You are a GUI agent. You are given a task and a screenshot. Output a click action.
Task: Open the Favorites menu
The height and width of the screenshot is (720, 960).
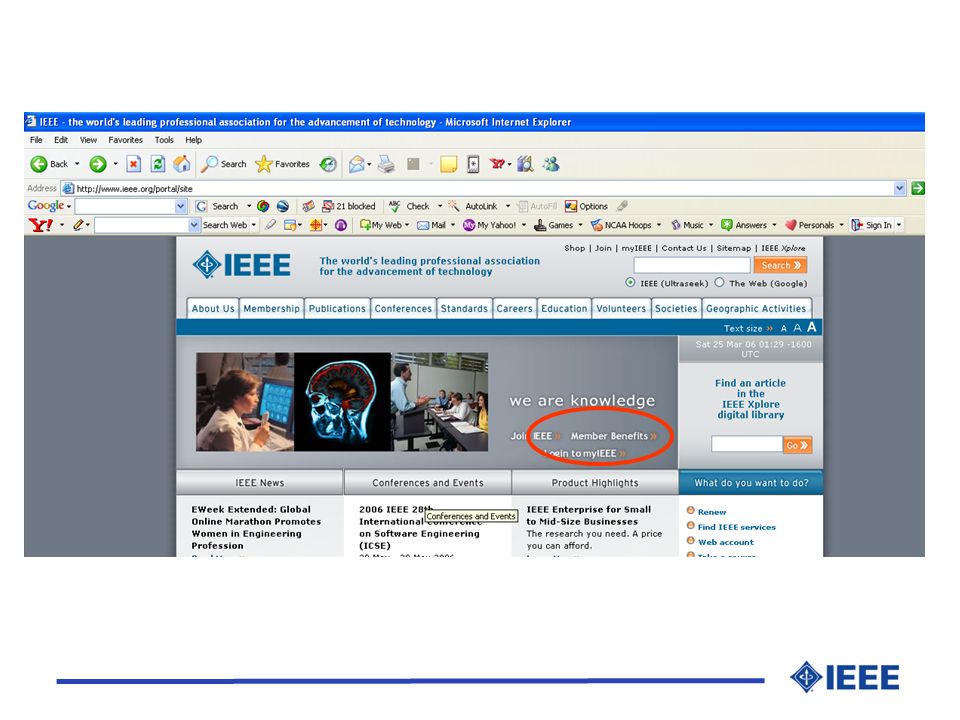(126, 140)
